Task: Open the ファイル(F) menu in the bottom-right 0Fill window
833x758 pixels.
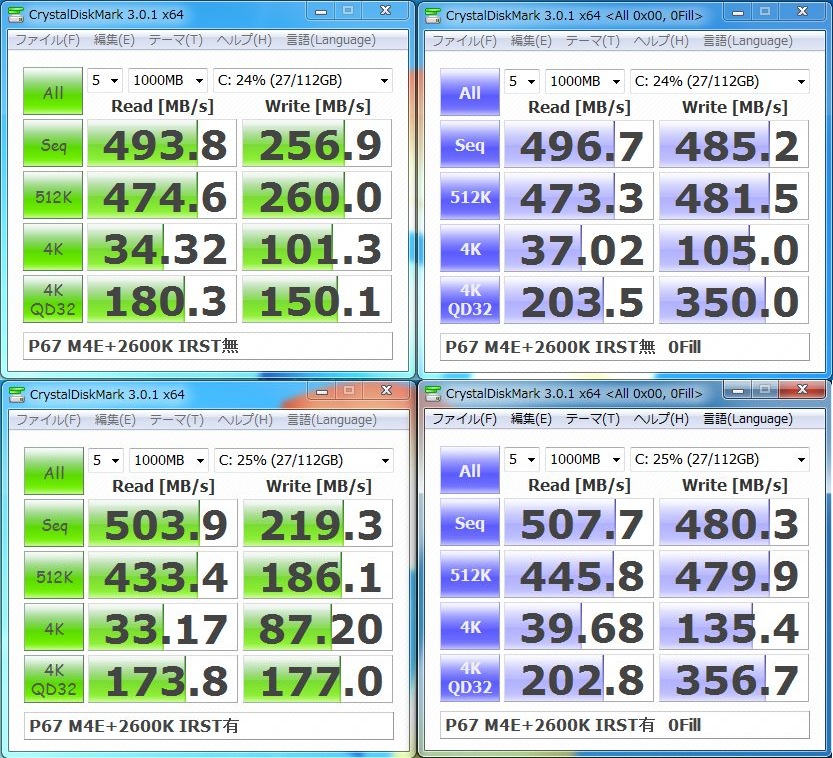Action: coord(464,419)
